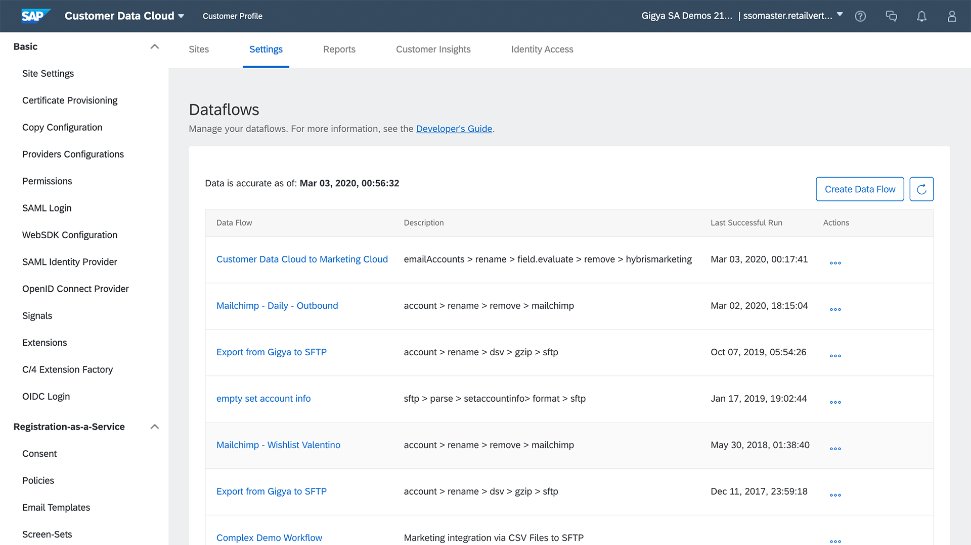This screenshot has width=971, height=545.
Task: Open actions menu for Mailchimp - Daily - Outbound
Action: coord(835,309)
